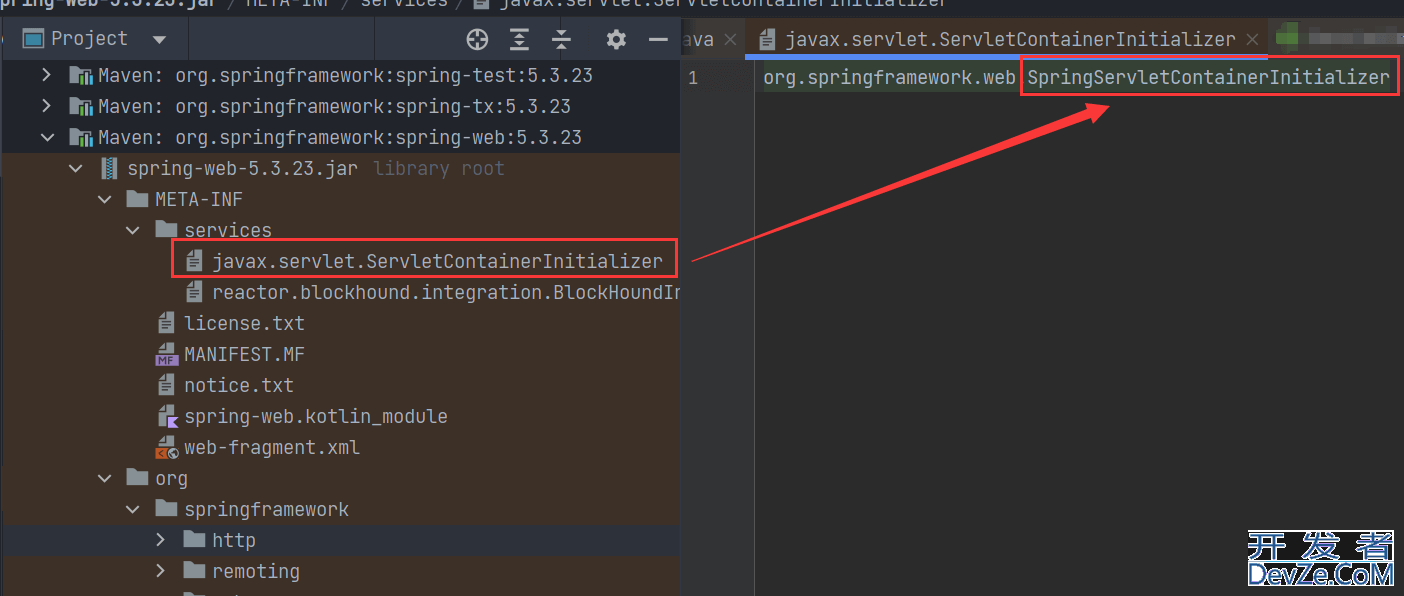Select MANIFEST.MF file

(244, 354)
